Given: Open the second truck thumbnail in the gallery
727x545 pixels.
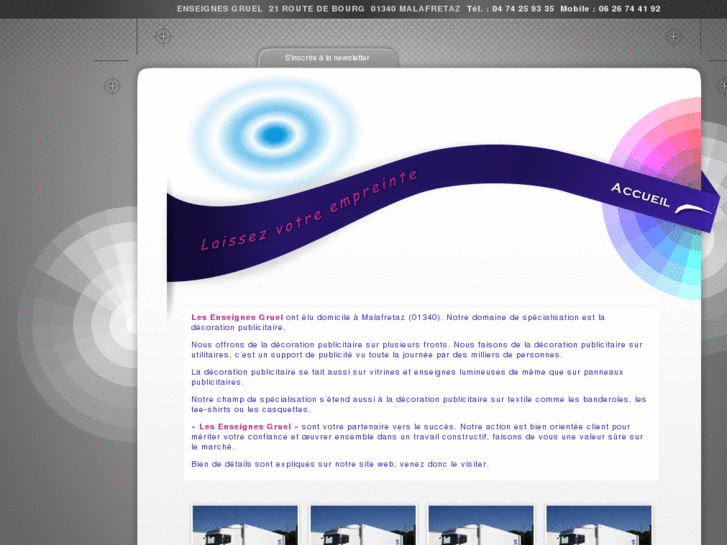Looking at the screenshot, I should (x=363, y=525).
